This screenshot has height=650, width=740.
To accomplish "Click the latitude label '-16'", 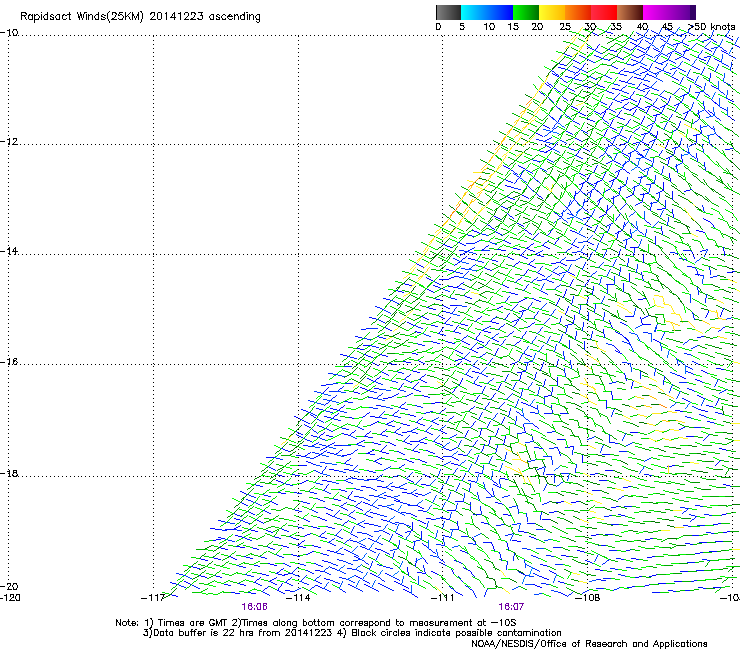I will tap(9, 362).
